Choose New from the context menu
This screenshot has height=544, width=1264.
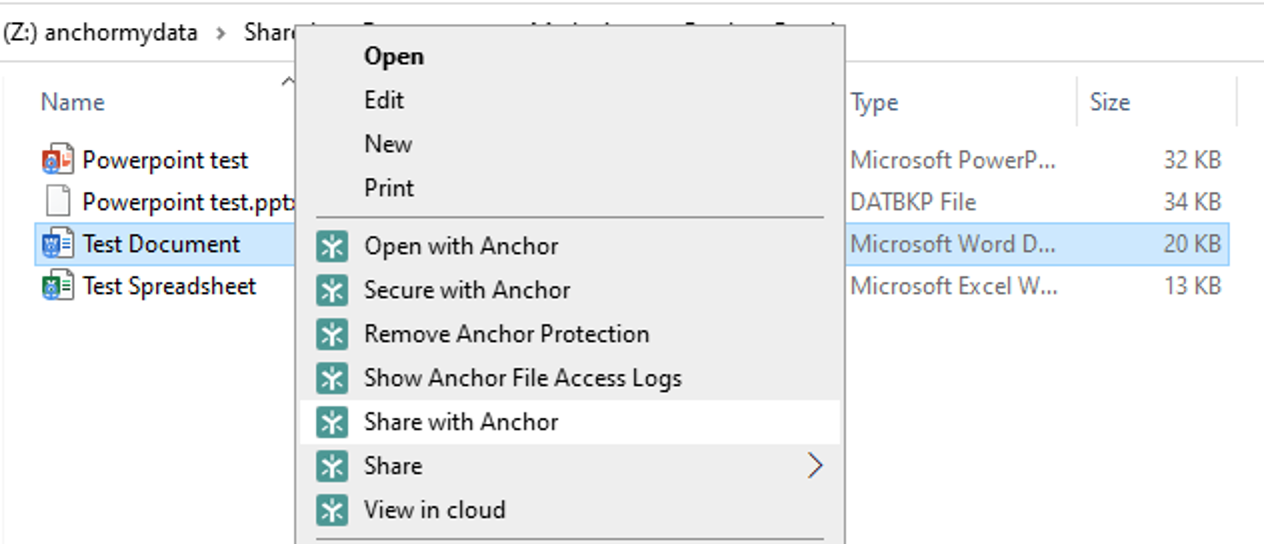pos(388,144)
